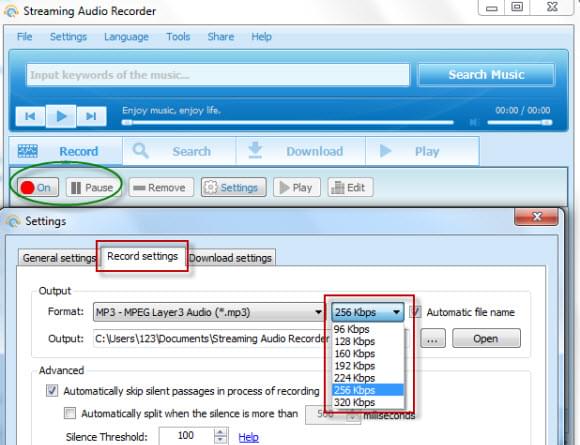Click the Search Music button
This screenshot has height=445, width=580.
[x=486, y=75]
